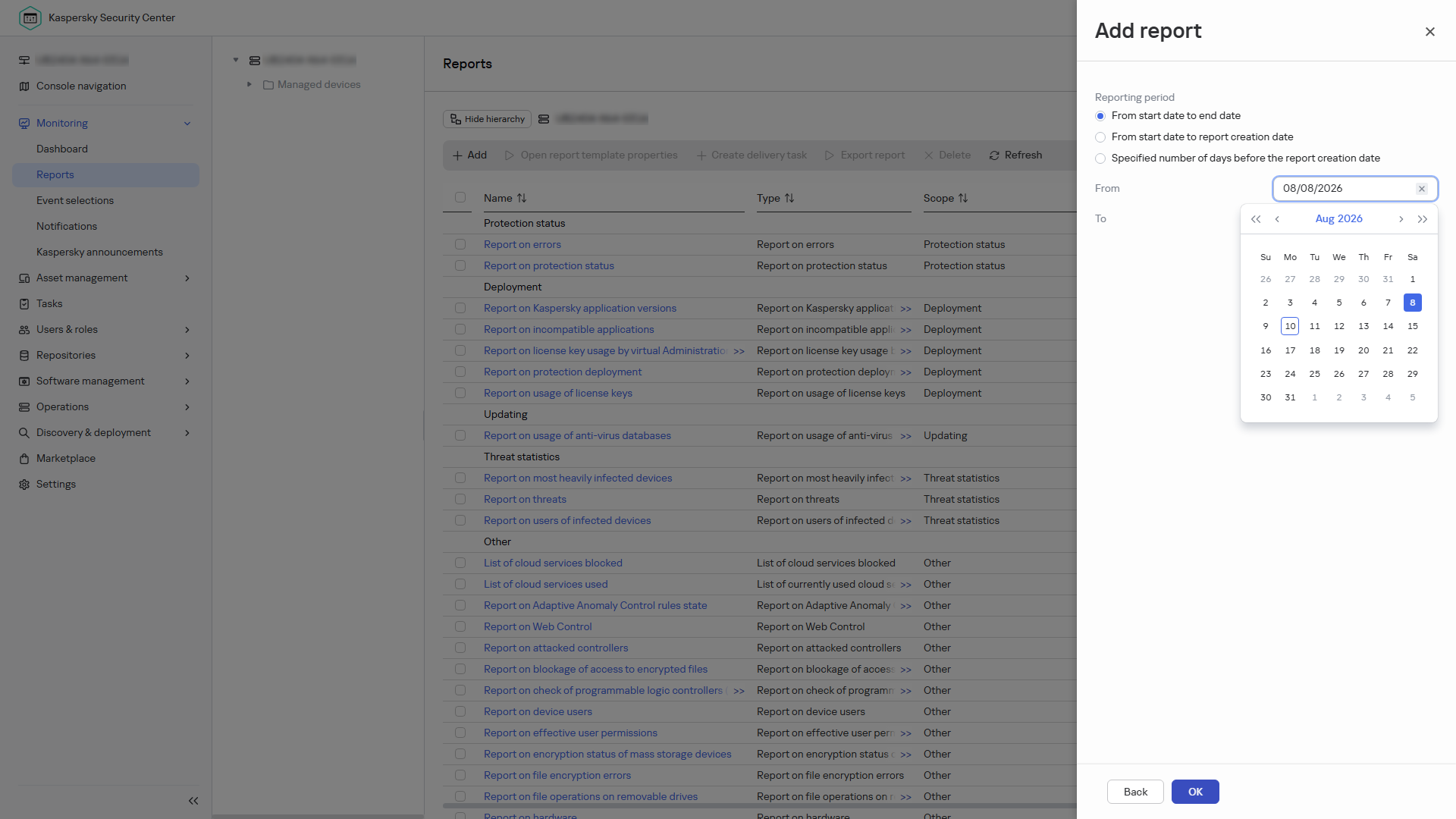This screenshot has width=1456, height=819.
Task: Clear the From date with the x icon
Action: [1422, 189]
